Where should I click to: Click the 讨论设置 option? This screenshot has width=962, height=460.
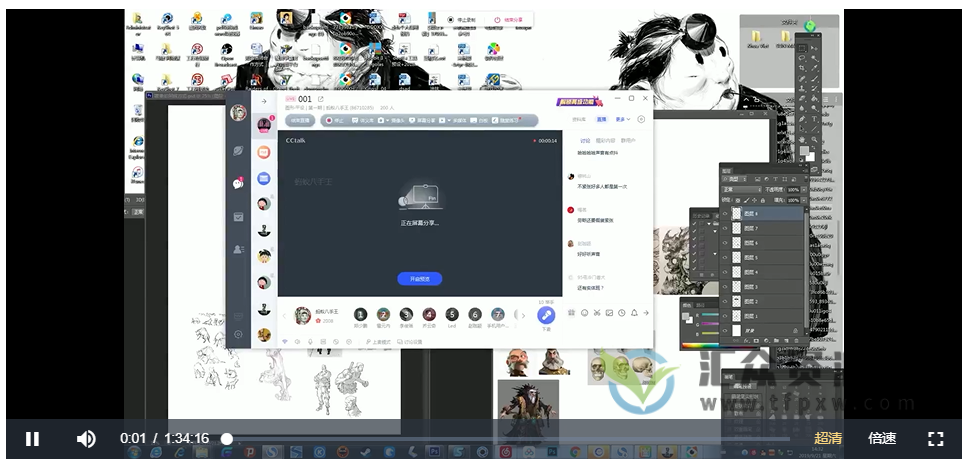pos(410,342)
